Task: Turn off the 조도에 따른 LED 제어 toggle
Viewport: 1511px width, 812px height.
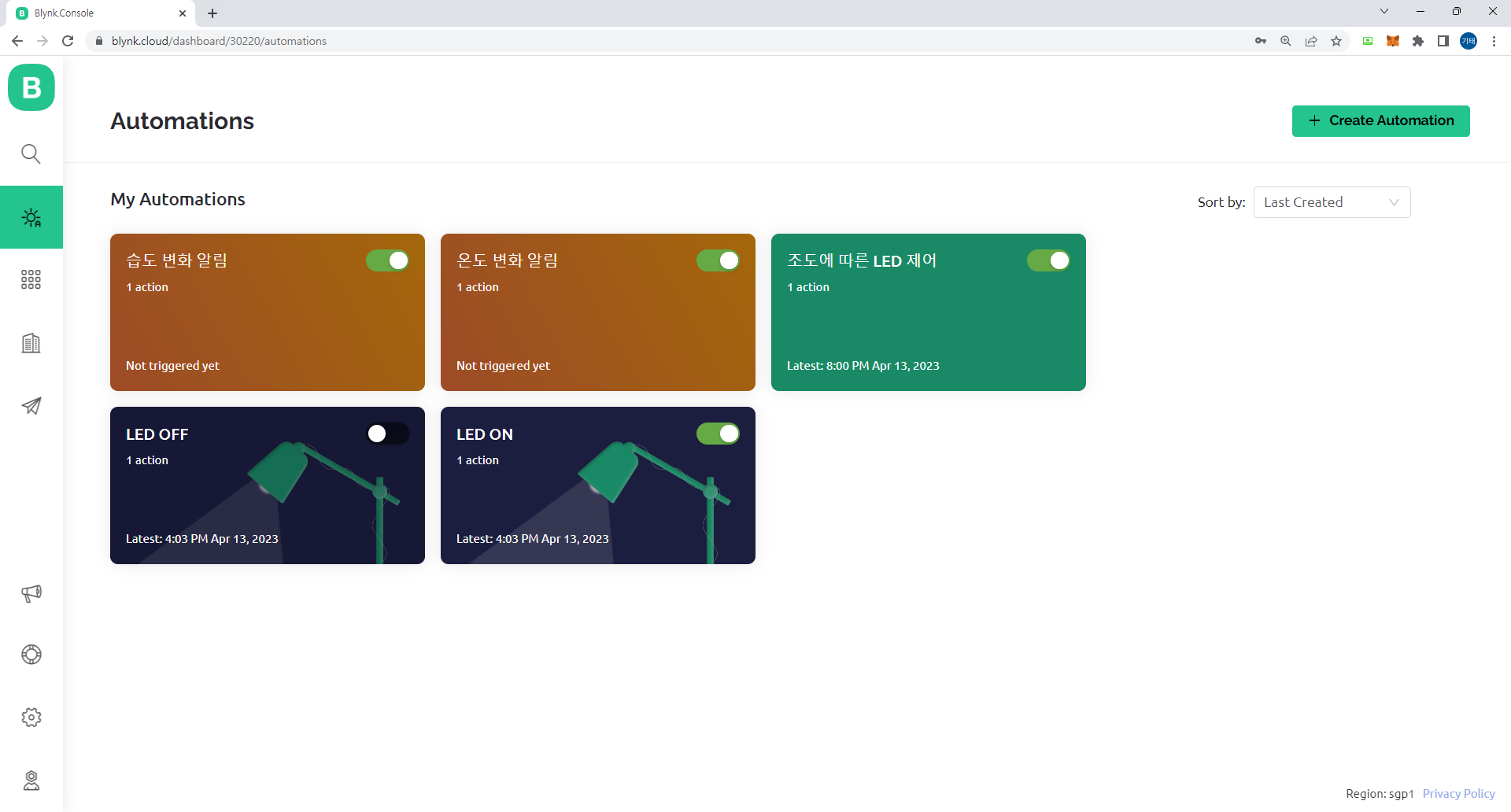Action: [x=1048, y=260]
